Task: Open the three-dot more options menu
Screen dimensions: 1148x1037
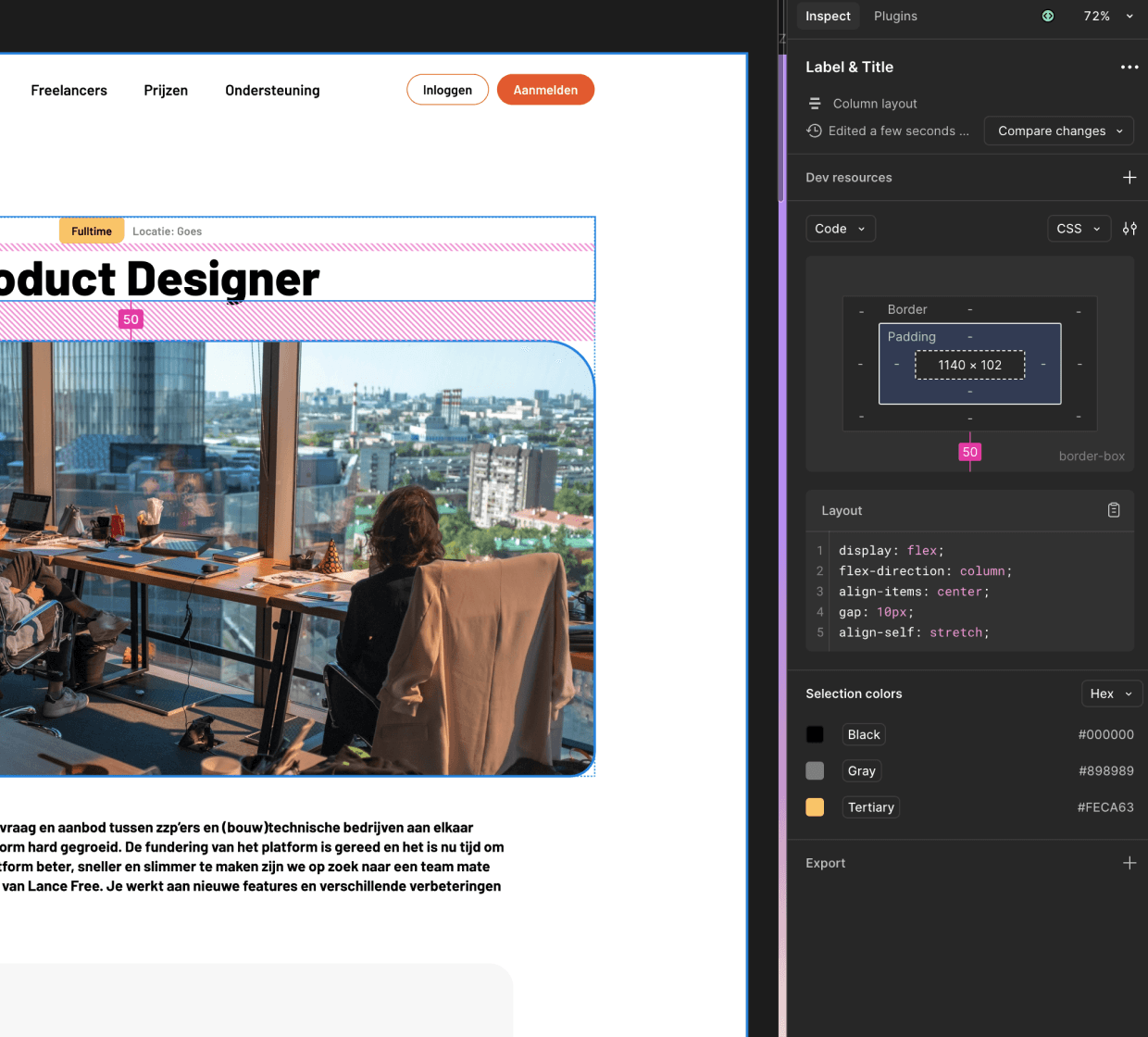Action: pyautogui.click(x=1129, y=67)
